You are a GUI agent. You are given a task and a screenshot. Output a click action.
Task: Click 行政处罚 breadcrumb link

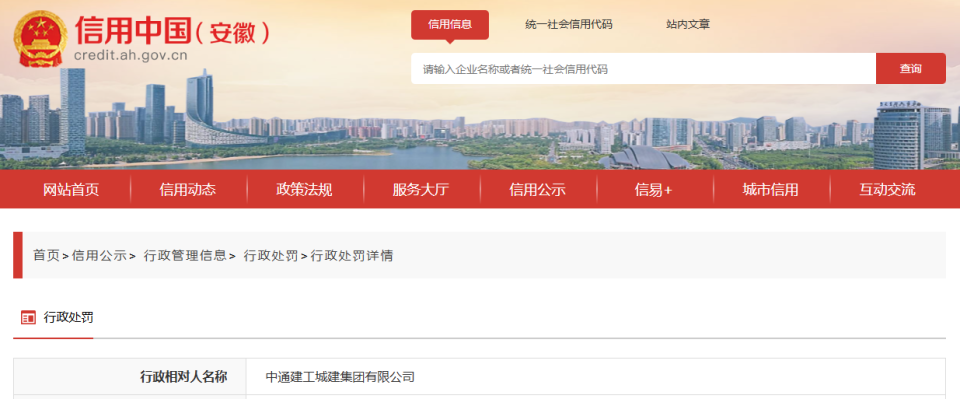click(271, 256)
